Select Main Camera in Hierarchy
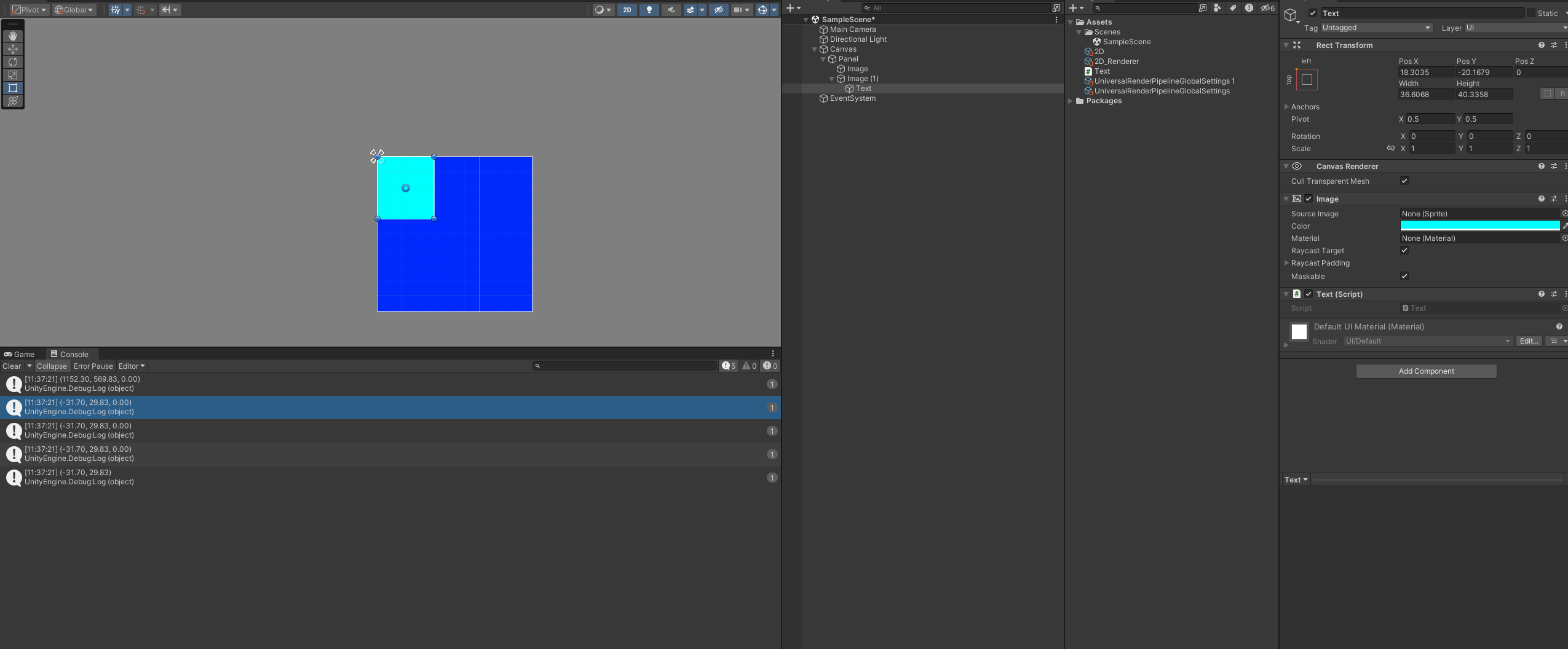Screen dimensions: 1568x649 [852, 29]
